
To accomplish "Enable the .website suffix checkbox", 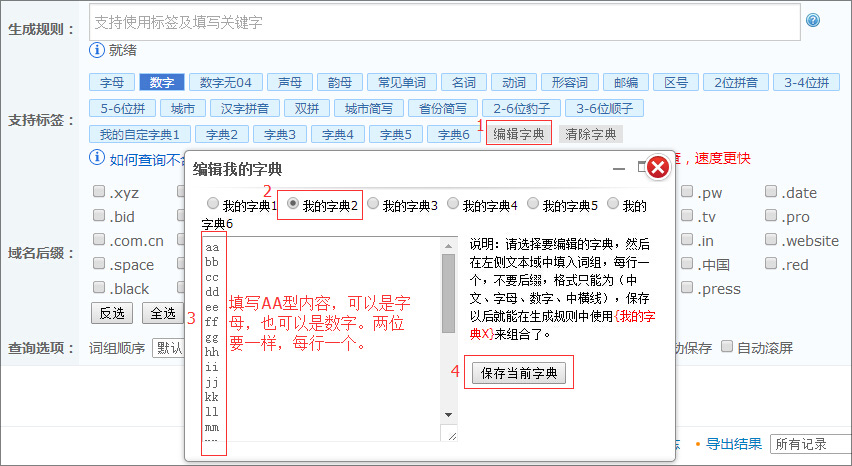I will (x=772, y=240).
